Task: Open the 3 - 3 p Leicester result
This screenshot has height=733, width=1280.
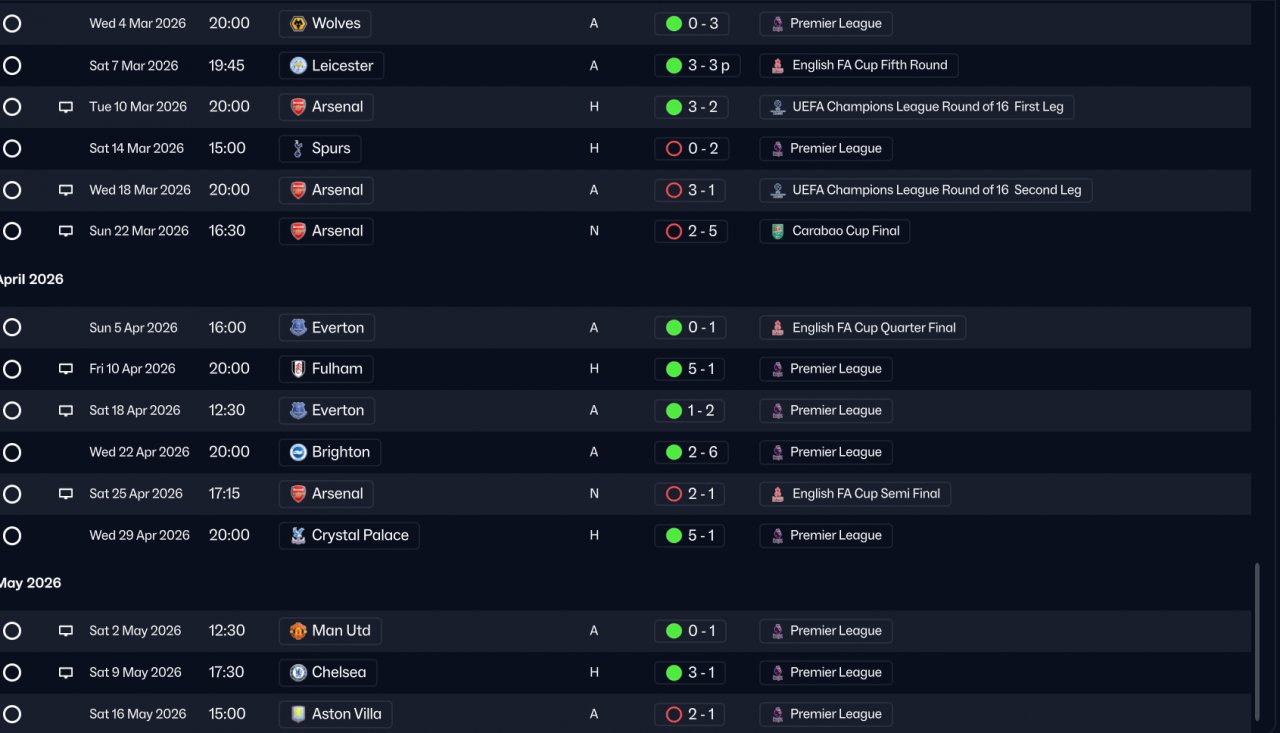Action: pos(697,65)
